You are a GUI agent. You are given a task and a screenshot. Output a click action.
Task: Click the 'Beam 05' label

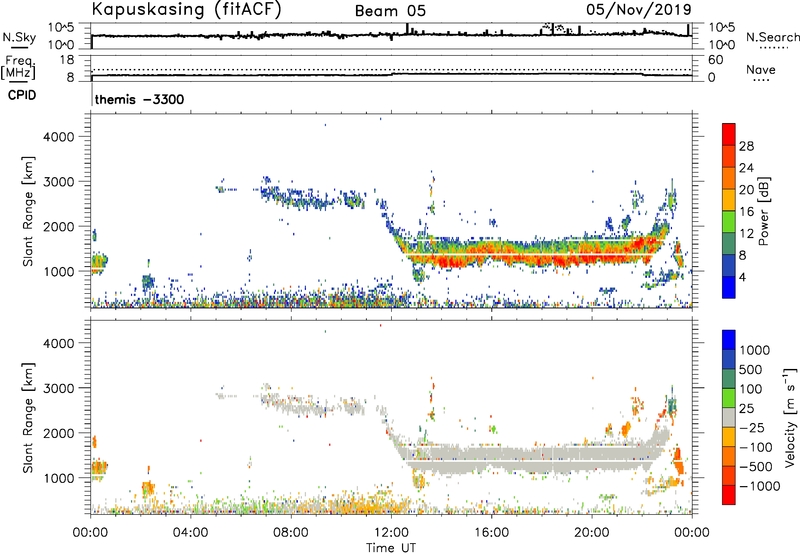tap(390, 11)
